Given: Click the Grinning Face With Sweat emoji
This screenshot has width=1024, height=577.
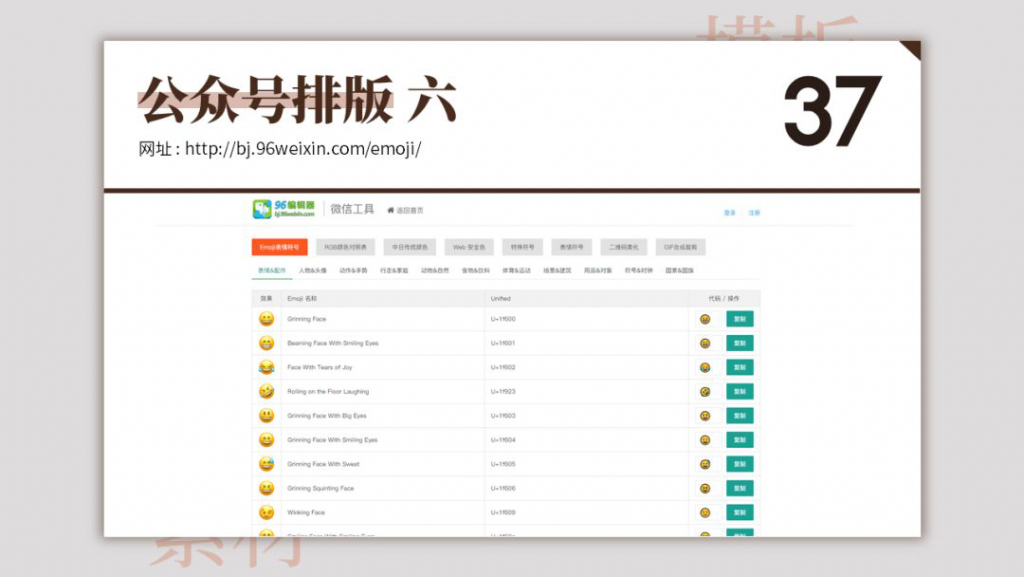Looking at the screenshot, I should [x=266, y=464].
